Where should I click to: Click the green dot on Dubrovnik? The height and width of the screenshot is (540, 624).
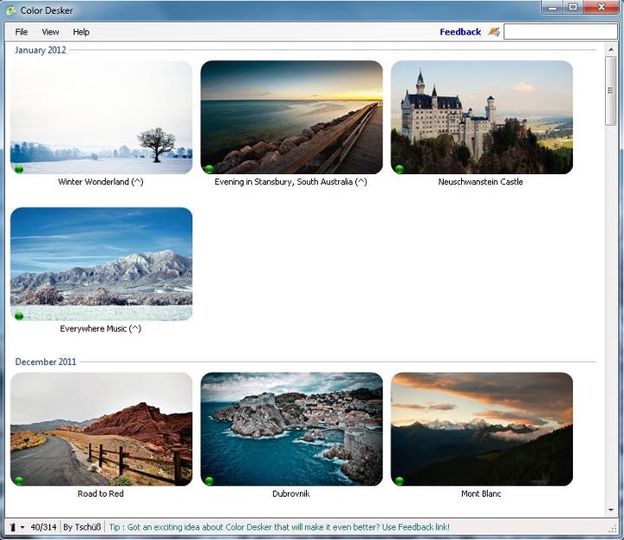[x=209, y=481]
